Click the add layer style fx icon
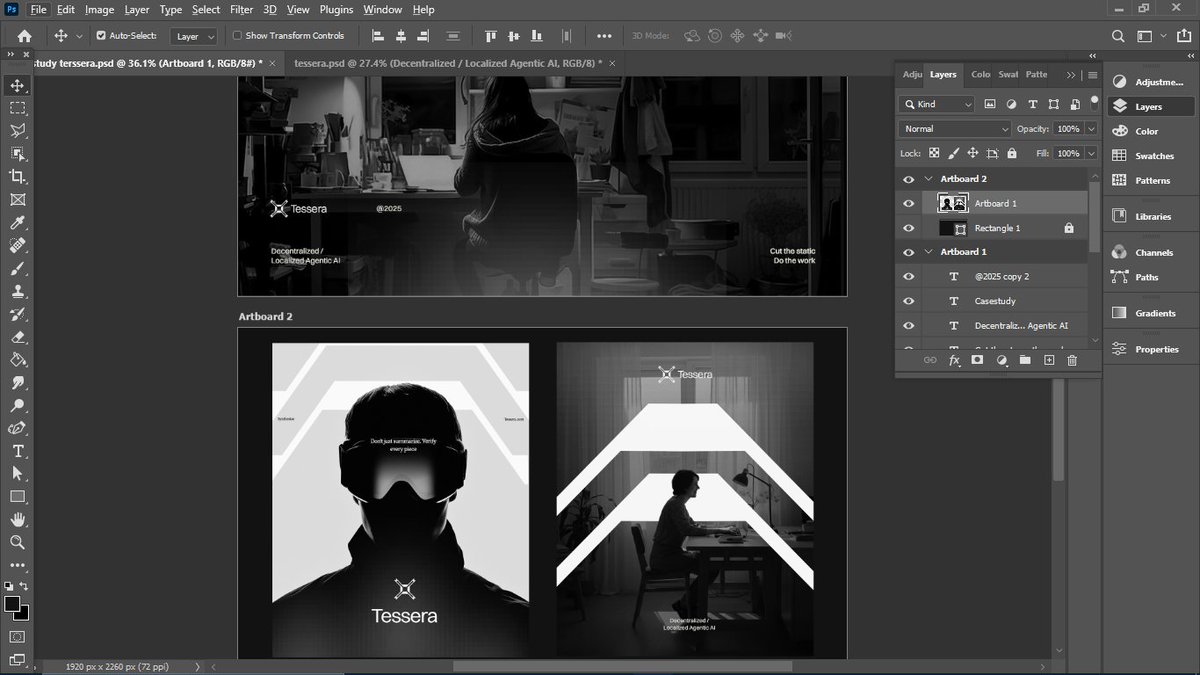The width and height of the screenshot is (1200, 675). [x=954, y=360]
